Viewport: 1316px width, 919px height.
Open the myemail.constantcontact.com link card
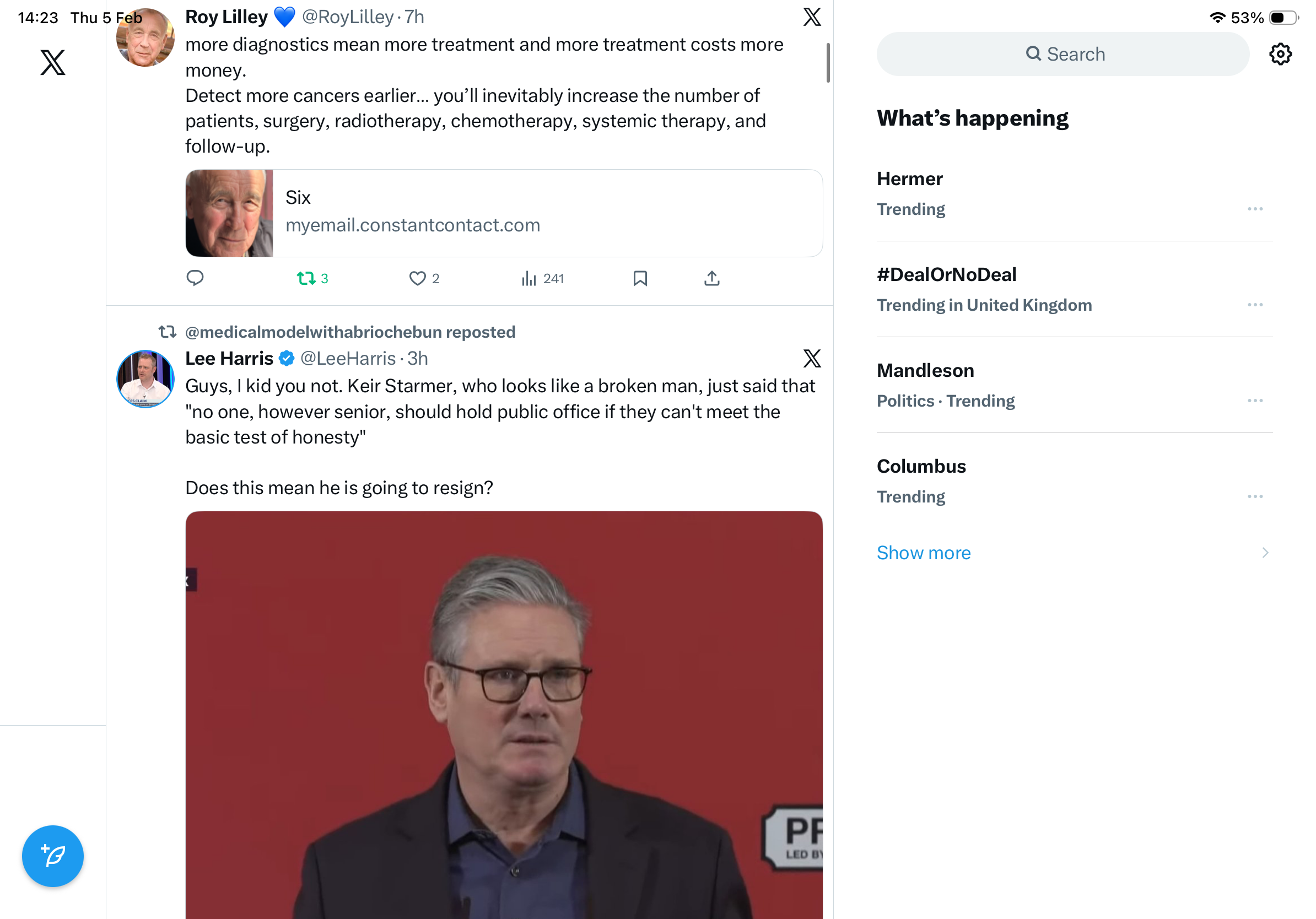503,213
